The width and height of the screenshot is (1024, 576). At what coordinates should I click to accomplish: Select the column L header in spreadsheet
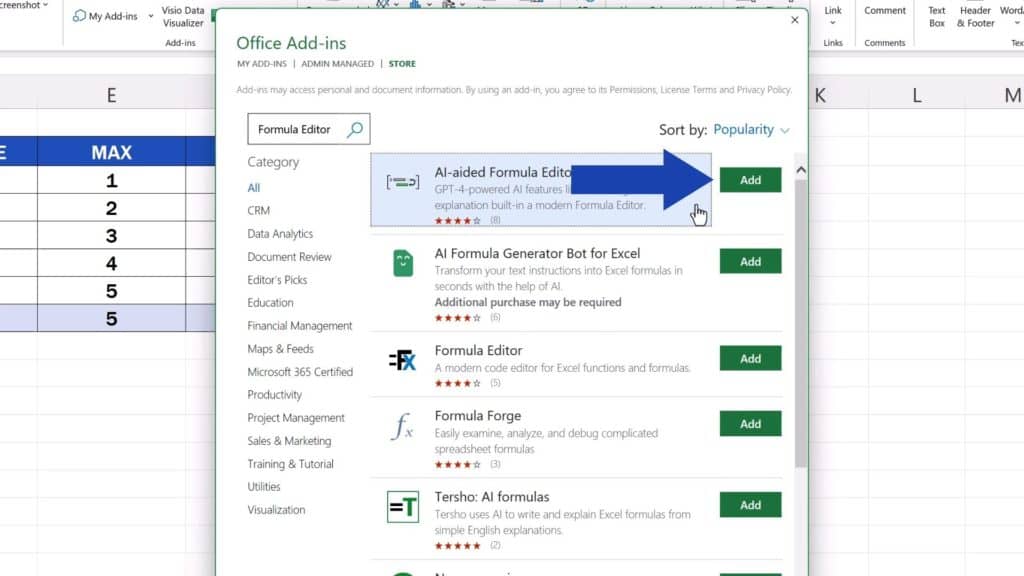coord(917,95)
